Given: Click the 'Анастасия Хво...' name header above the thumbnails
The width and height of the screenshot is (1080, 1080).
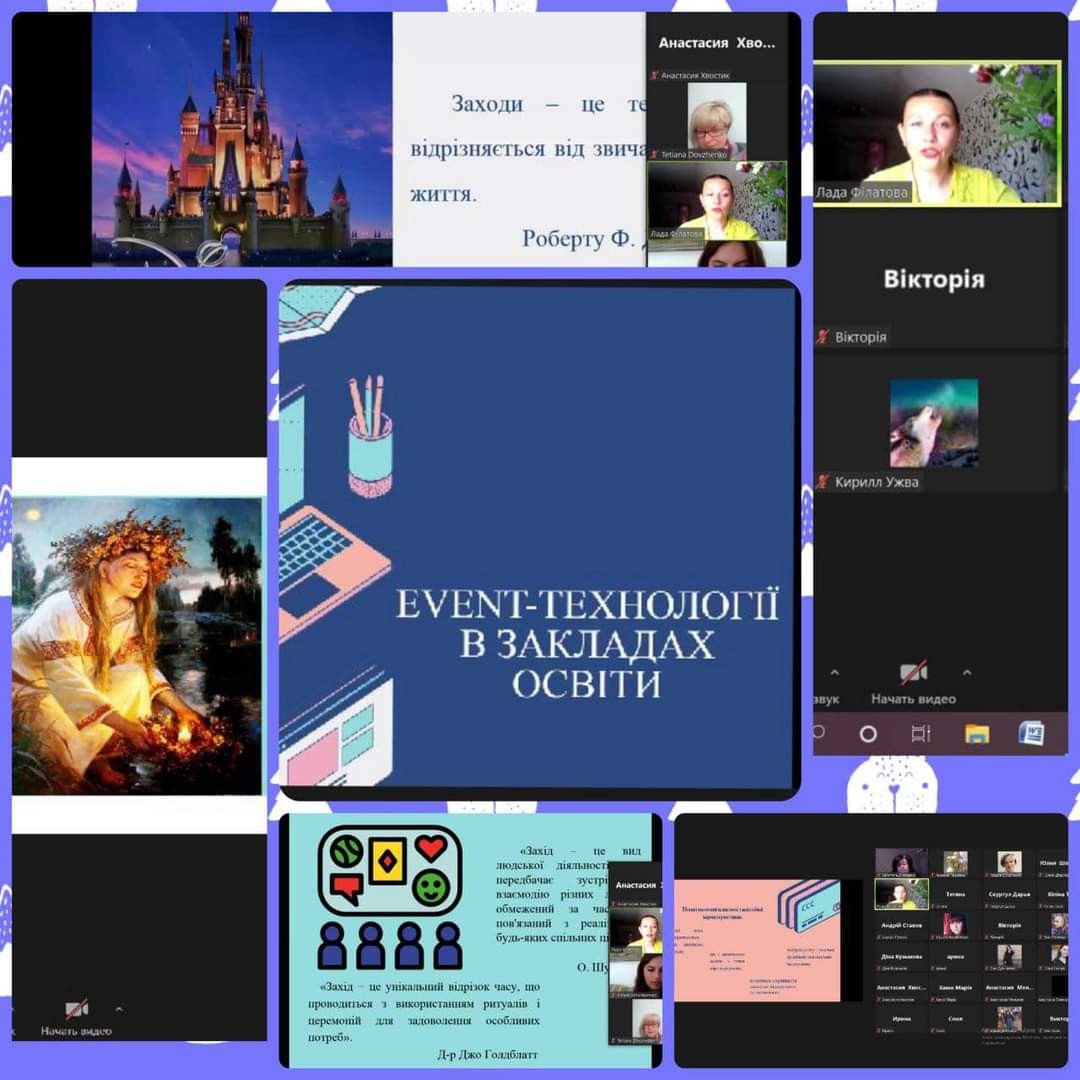Looking at the screenshot, I should click(716, 43).
